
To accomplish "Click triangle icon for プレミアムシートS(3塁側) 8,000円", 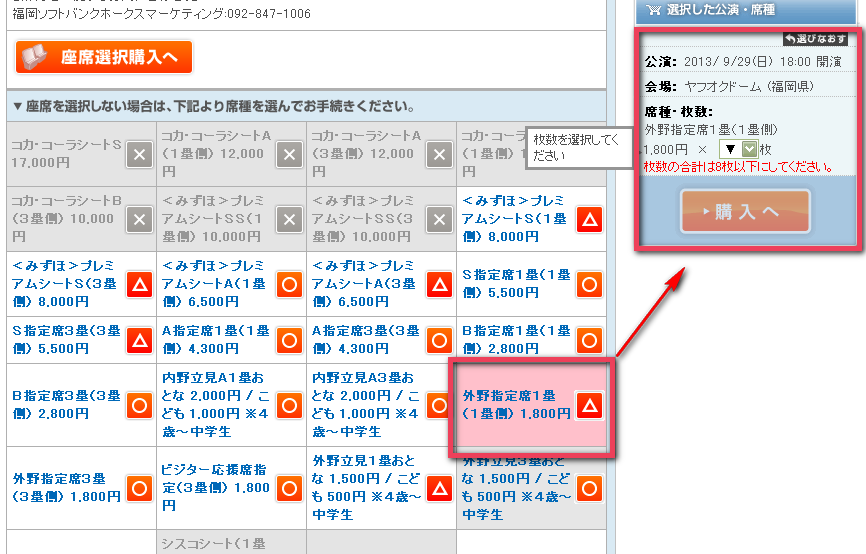I will (x=139, y=284).
